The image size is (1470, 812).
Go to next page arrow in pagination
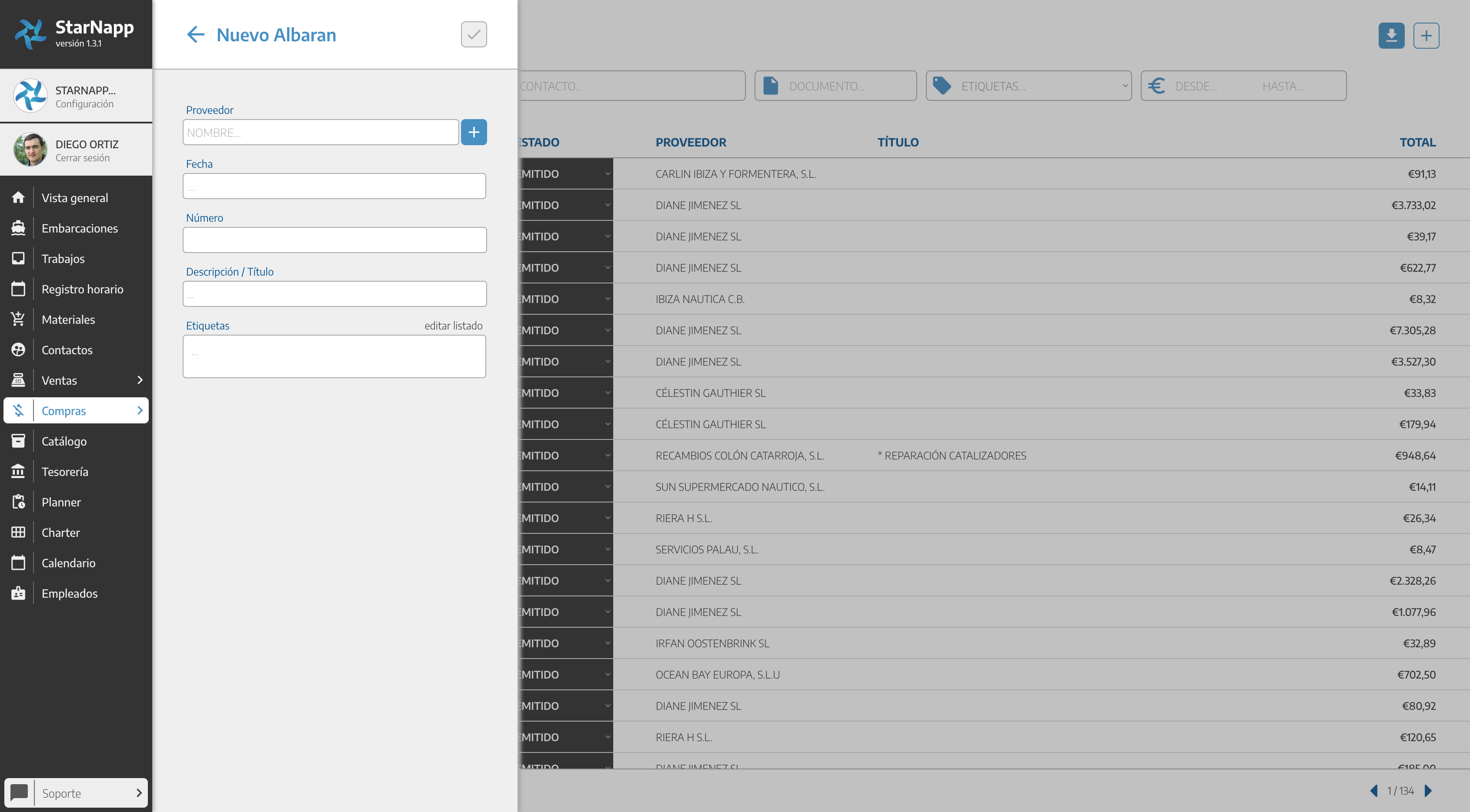click(1428, 791)
